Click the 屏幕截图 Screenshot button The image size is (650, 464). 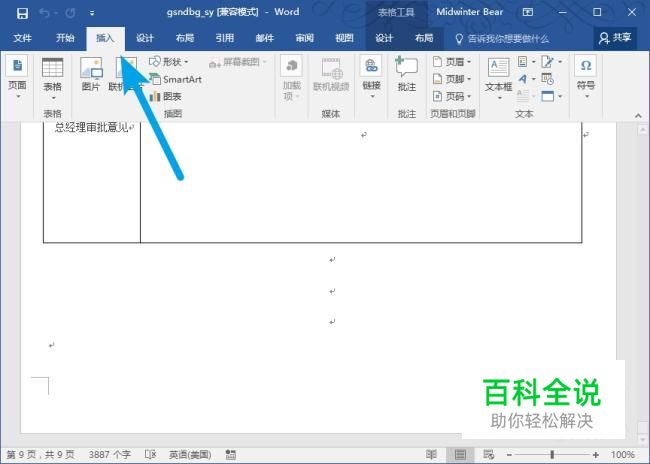[x=238, y=62]
